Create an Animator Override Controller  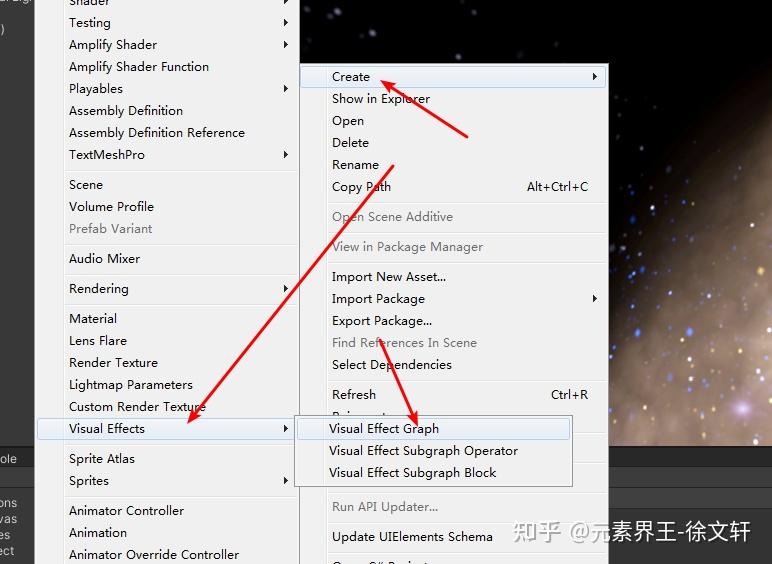(167, 554)
